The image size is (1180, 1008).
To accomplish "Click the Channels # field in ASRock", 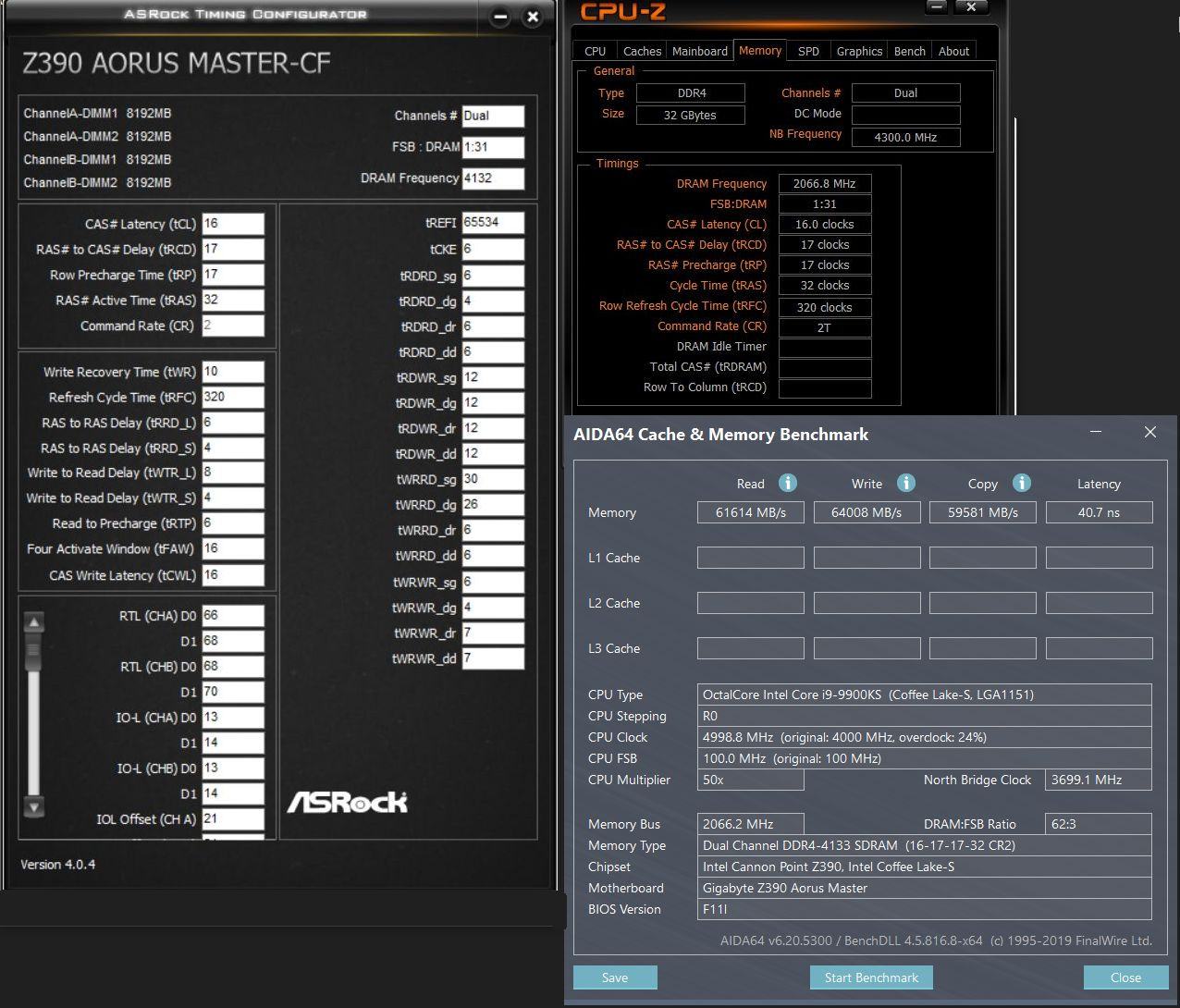I will click(x=493, y=116).
